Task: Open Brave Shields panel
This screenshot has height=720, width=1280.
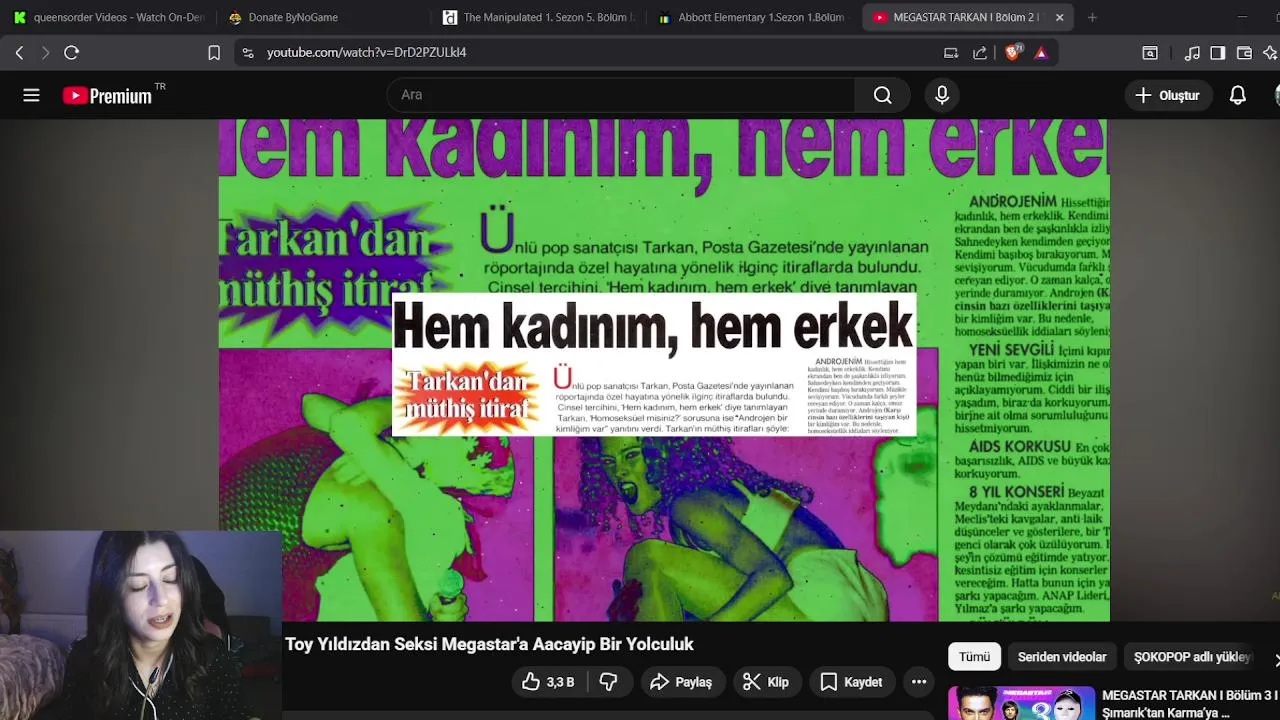Action: coord(1012,52)
